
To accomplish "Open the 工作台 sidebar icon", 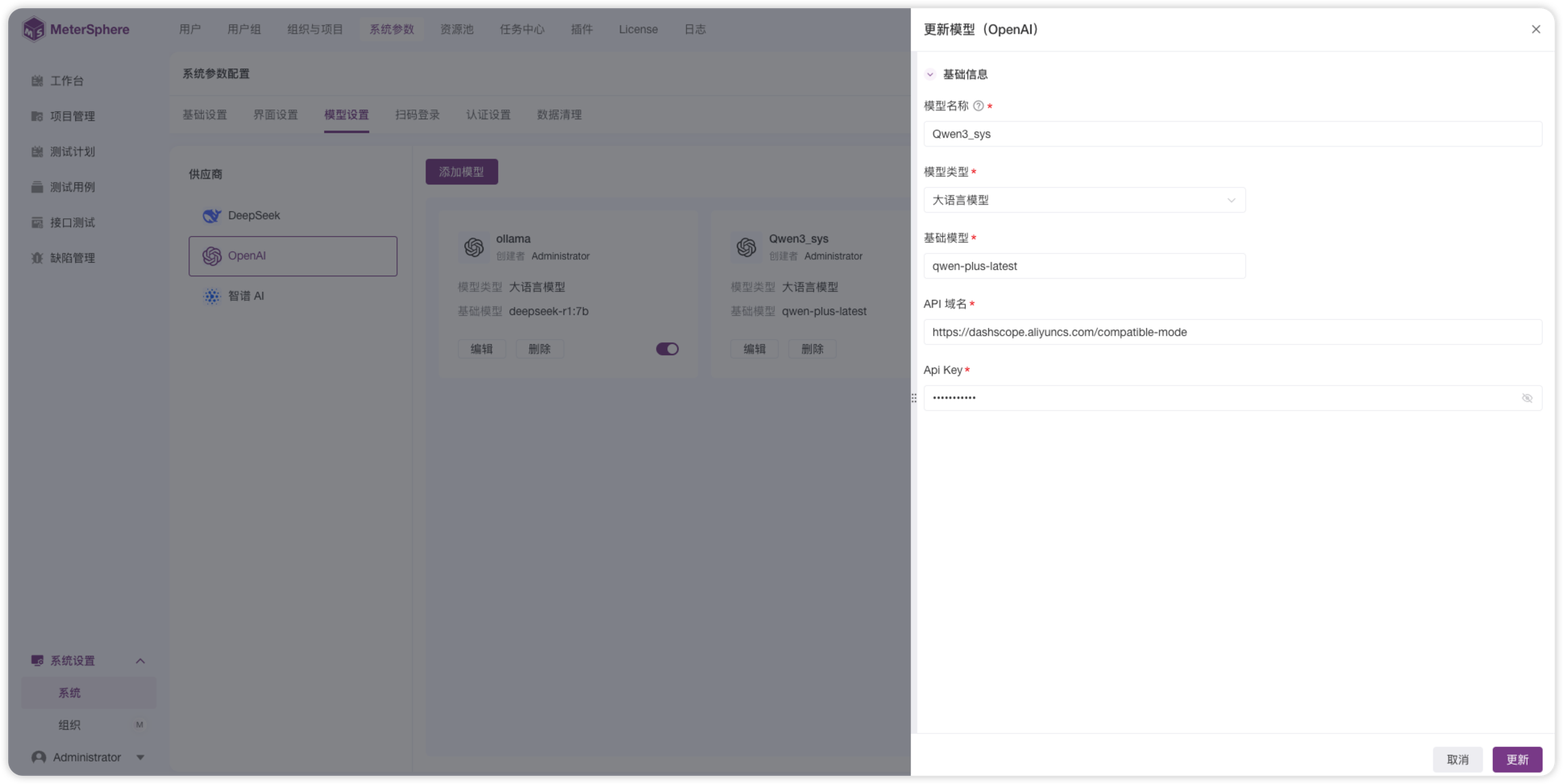I will point(37,81).
